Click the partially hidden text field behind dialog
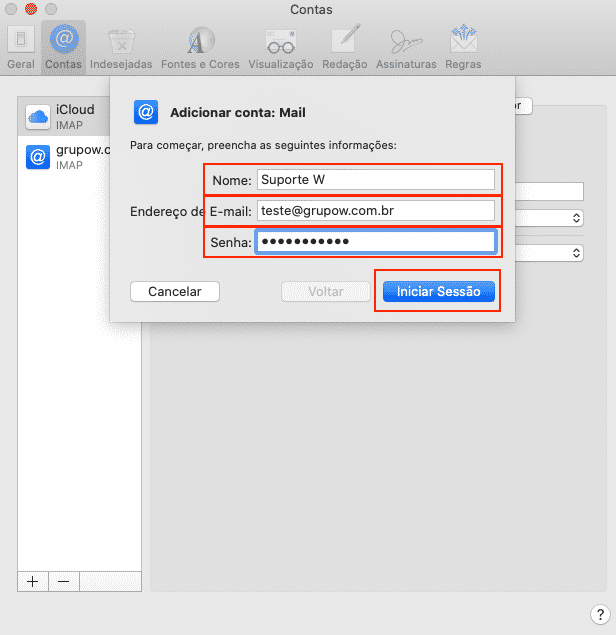 click(549, 191)
